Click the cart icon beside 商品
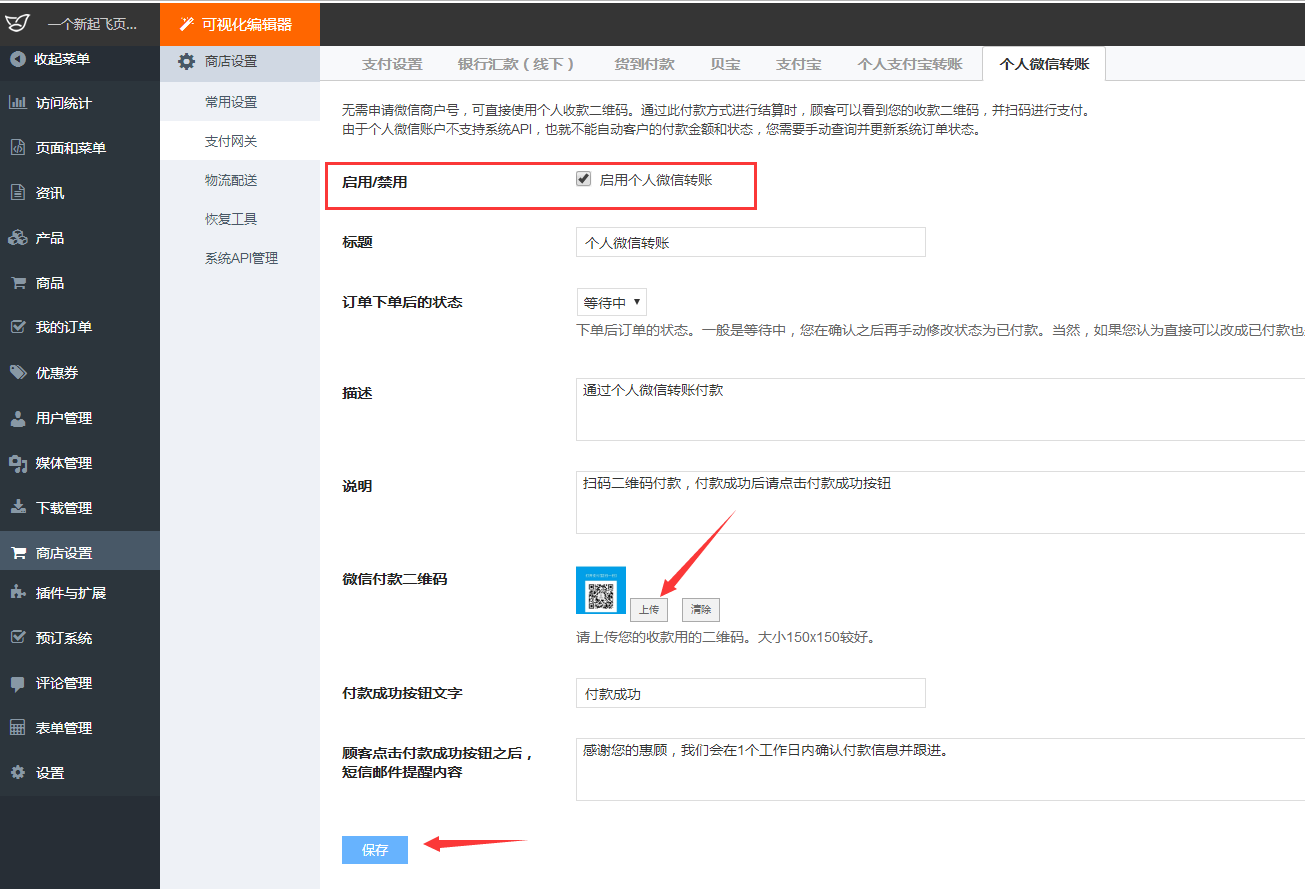 click(17, 282)
